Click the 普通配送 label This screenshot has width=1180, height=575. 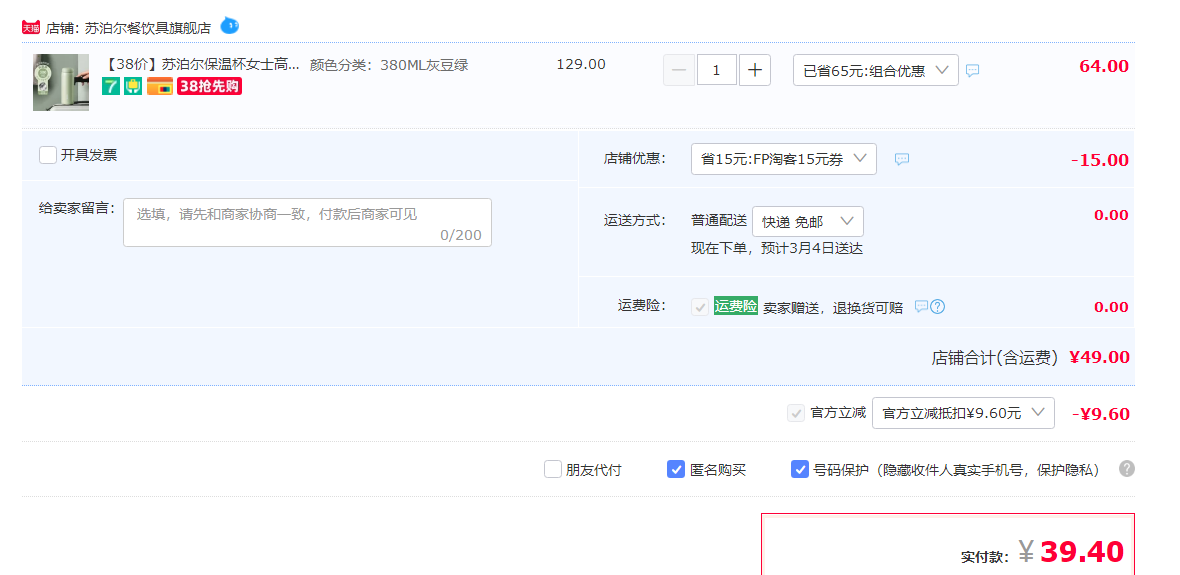coord(719,221)
